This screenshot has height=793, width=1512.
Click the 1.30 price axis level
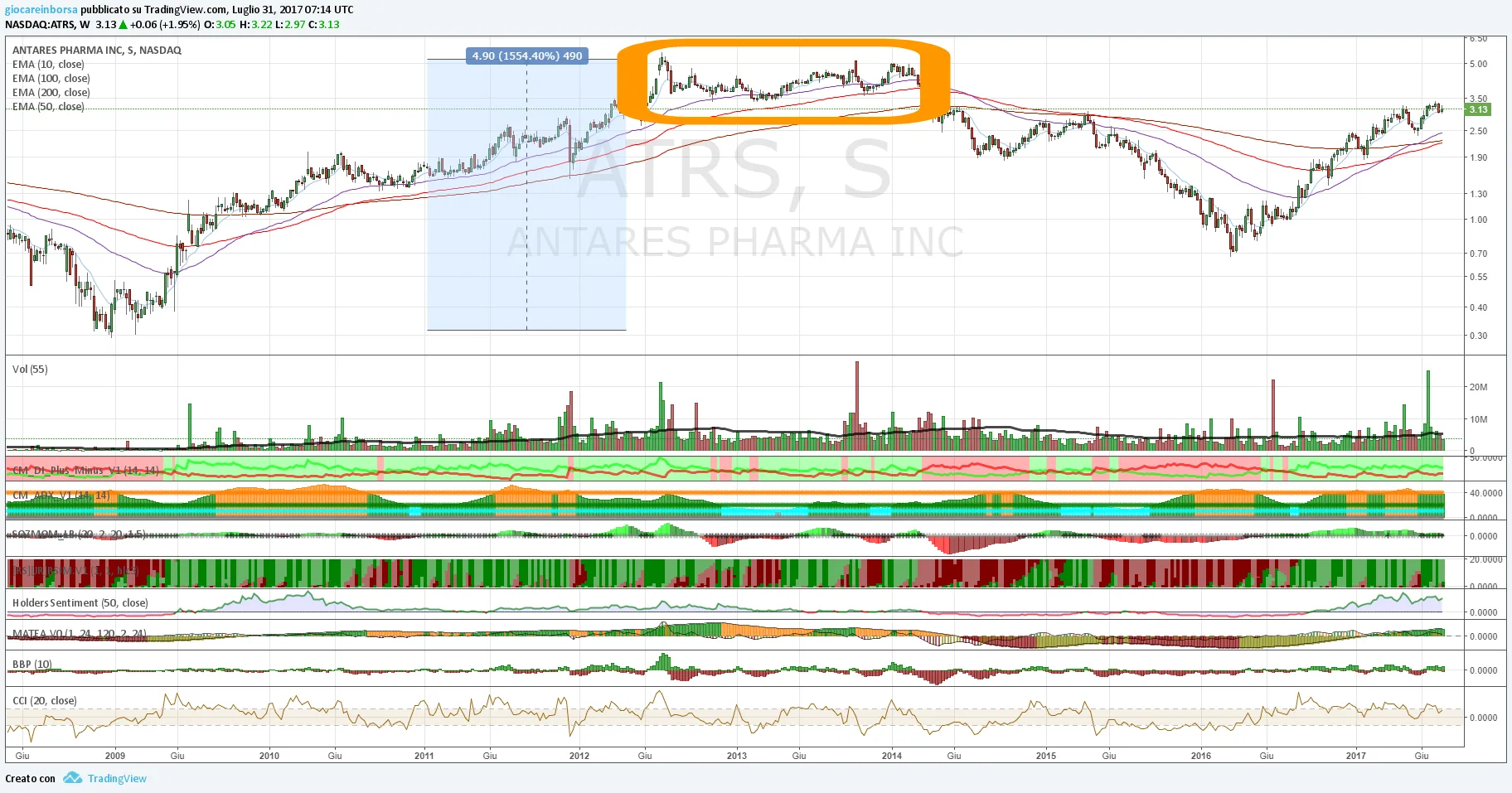(x=1478, y=194)
